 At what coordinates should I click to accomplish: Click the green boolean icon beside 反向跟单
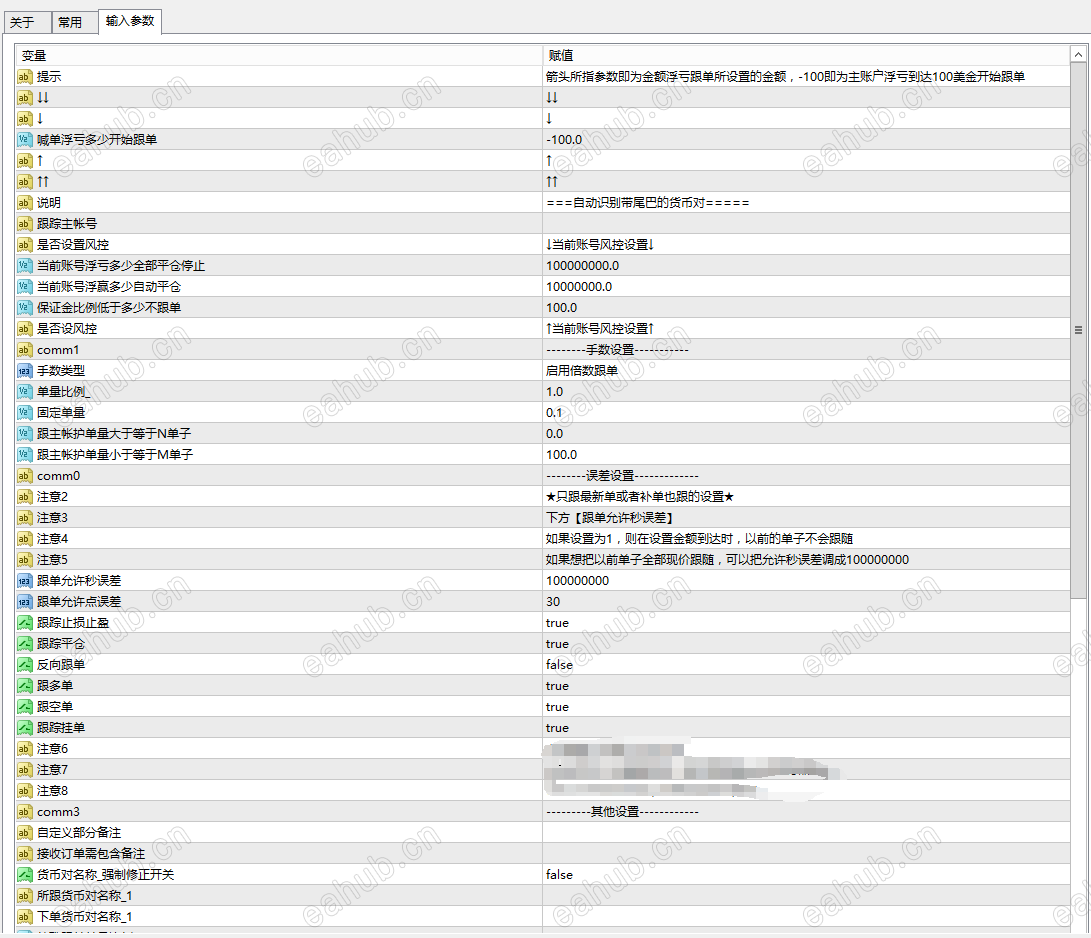(x=23, y=664)
